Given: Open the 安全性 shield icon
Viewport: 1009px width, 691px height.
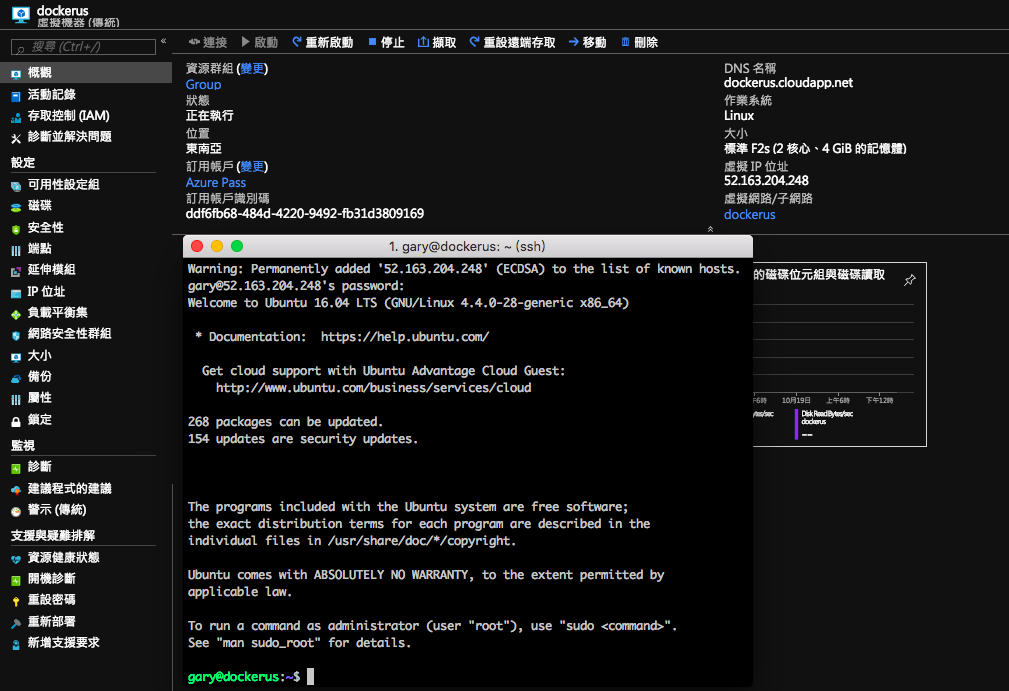Looking at the screenshot, I should coord(16,229).
